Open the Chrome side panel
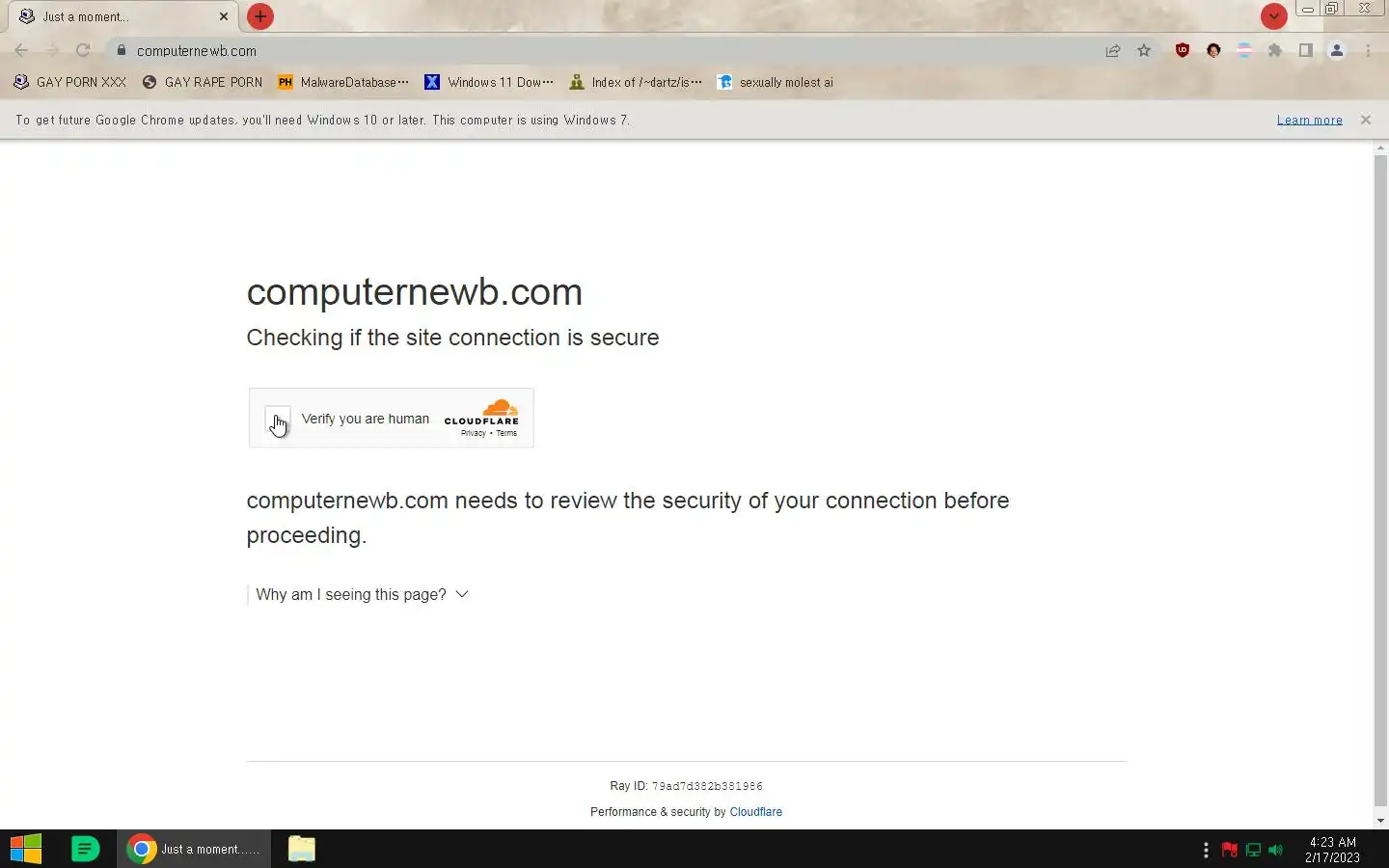This screenshot has height=868, width=1389. point(1306,50)
